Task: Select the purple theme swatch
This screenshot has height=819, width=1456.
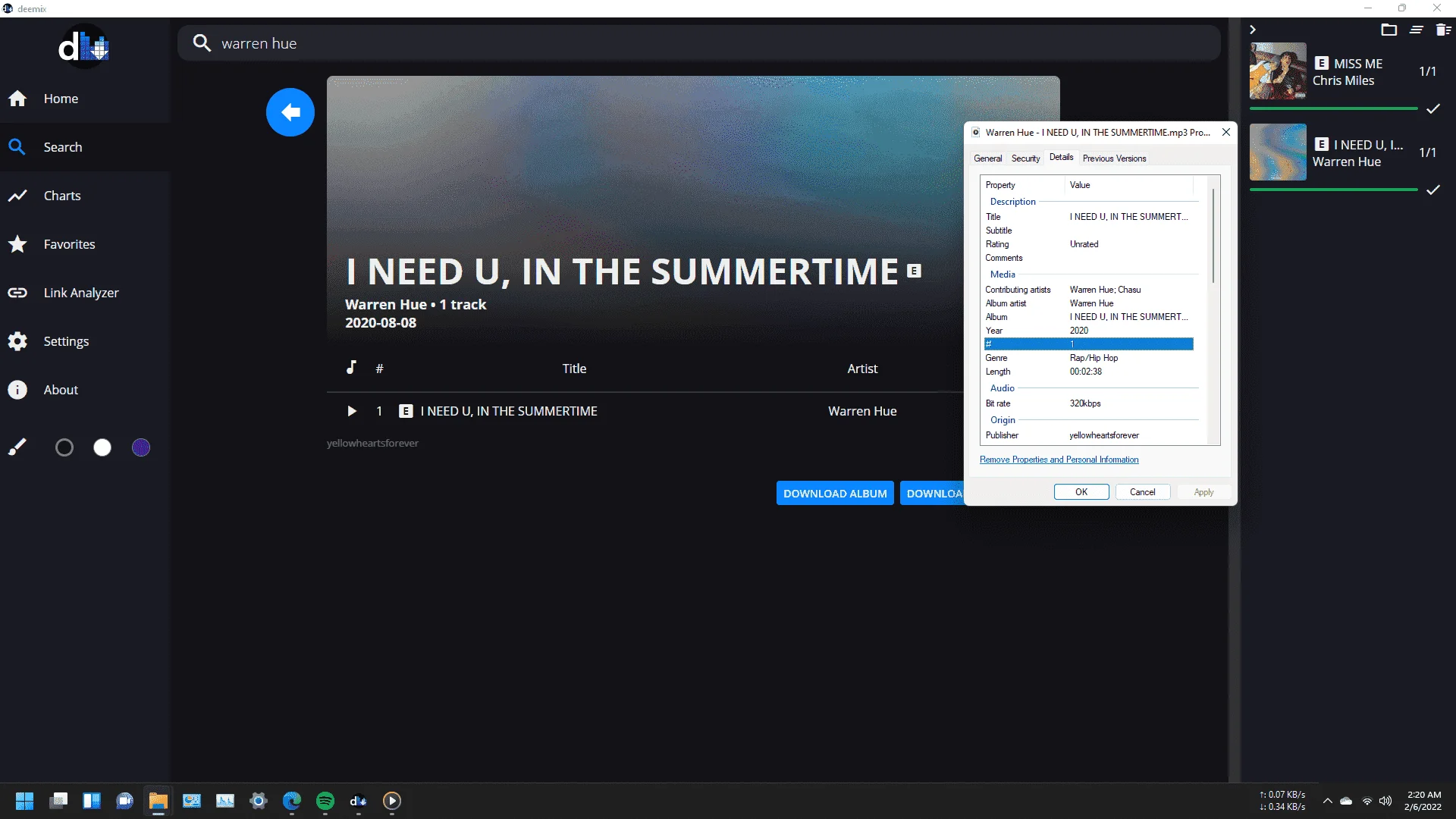Action: coord(141,447)
